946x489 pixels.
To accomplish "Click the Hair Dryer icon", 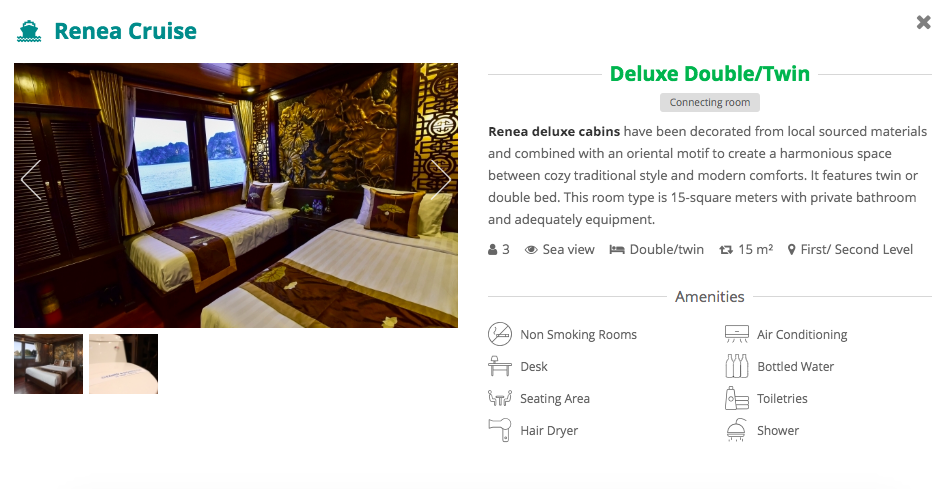I will click(500, 430).
